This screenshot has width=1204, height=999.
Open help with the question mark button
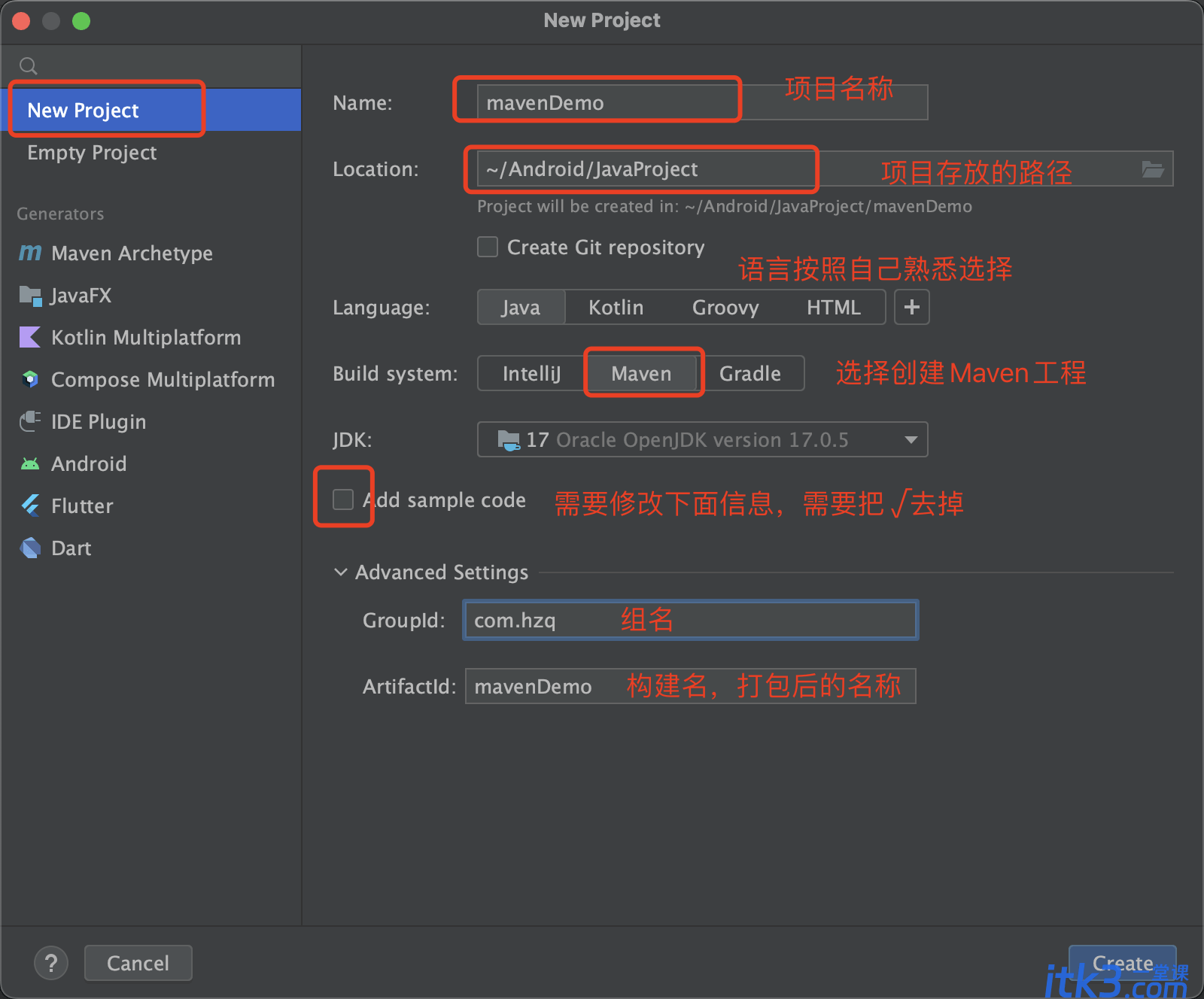click(x=51, y=963)
